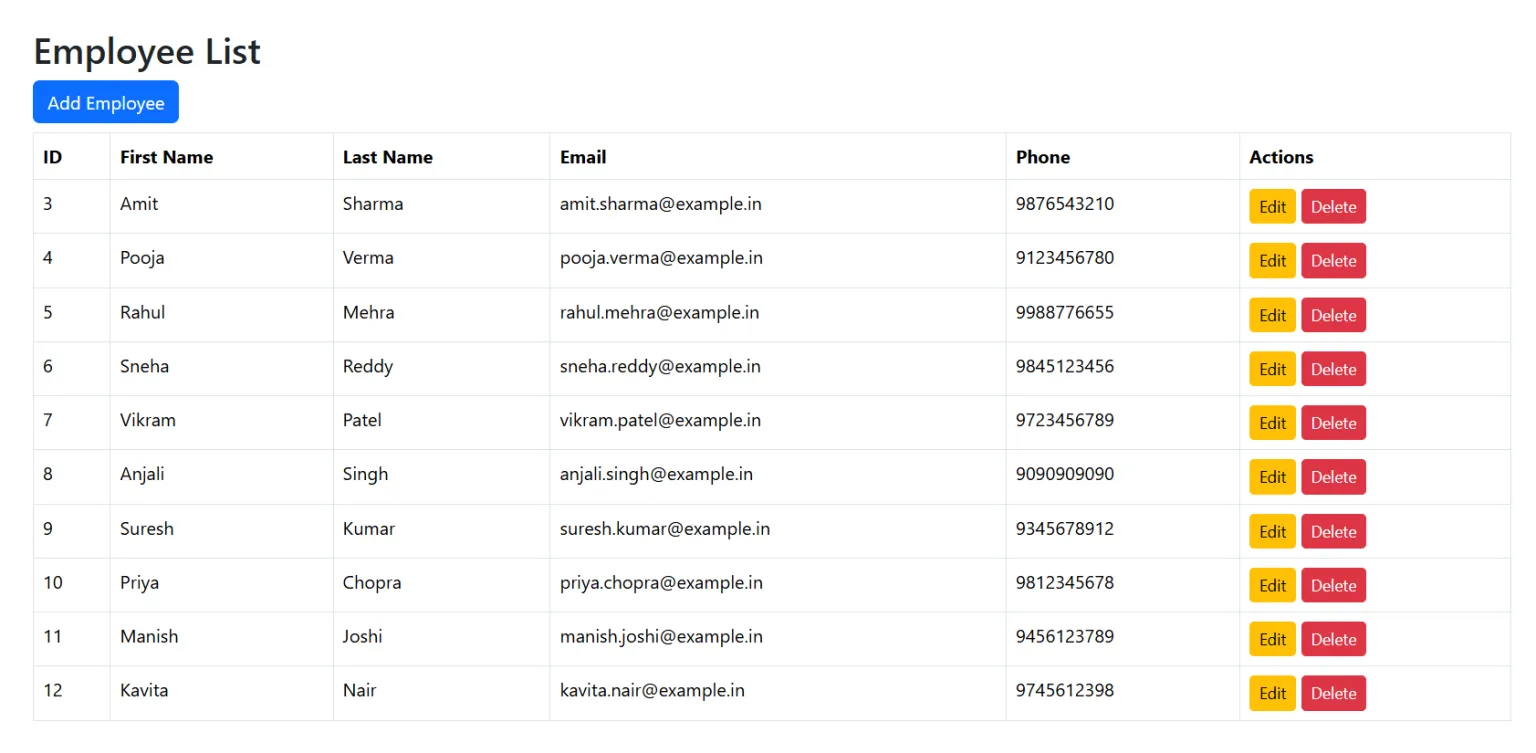Image resolution: width=1536 pixels, height=753 pixels.
Task: Delete Priya Chopra's record
Action: (x=1333, y=585)
